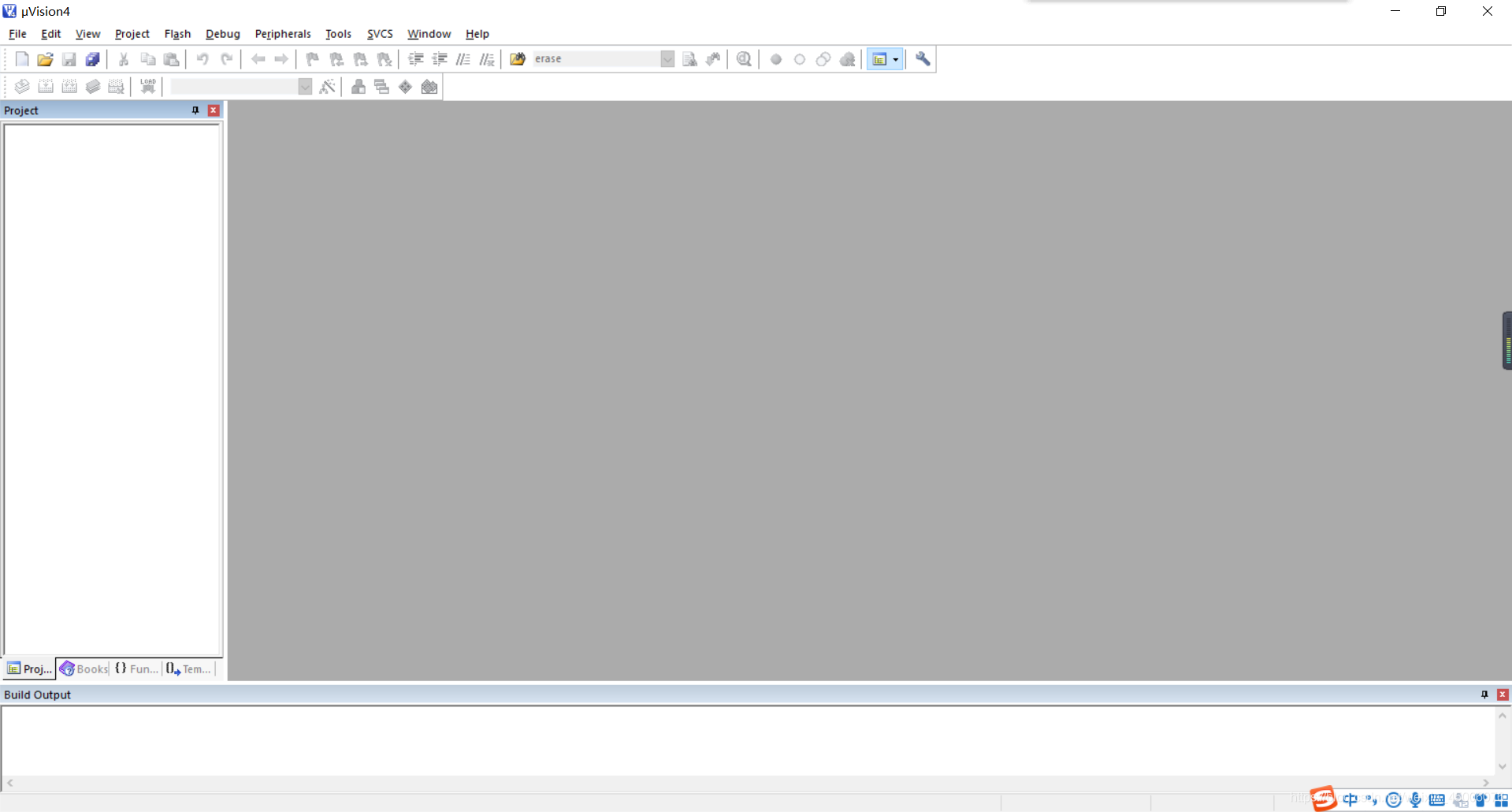Indent selection using toolbar icon
This screenshot has width=1512, height=812.
click(x=416, y=59)
